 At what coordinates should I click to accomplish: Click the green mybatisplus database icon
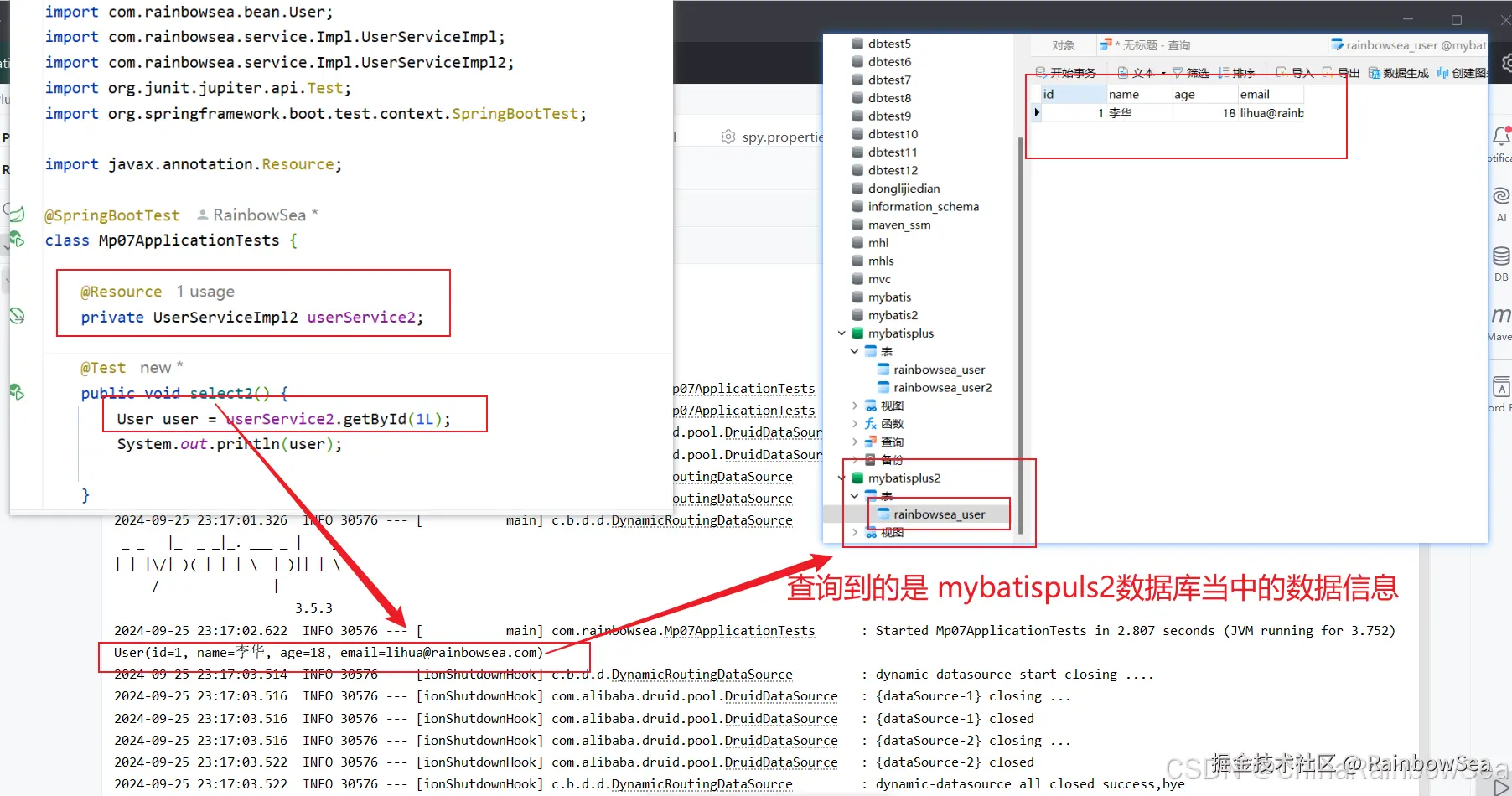point(857,333)
